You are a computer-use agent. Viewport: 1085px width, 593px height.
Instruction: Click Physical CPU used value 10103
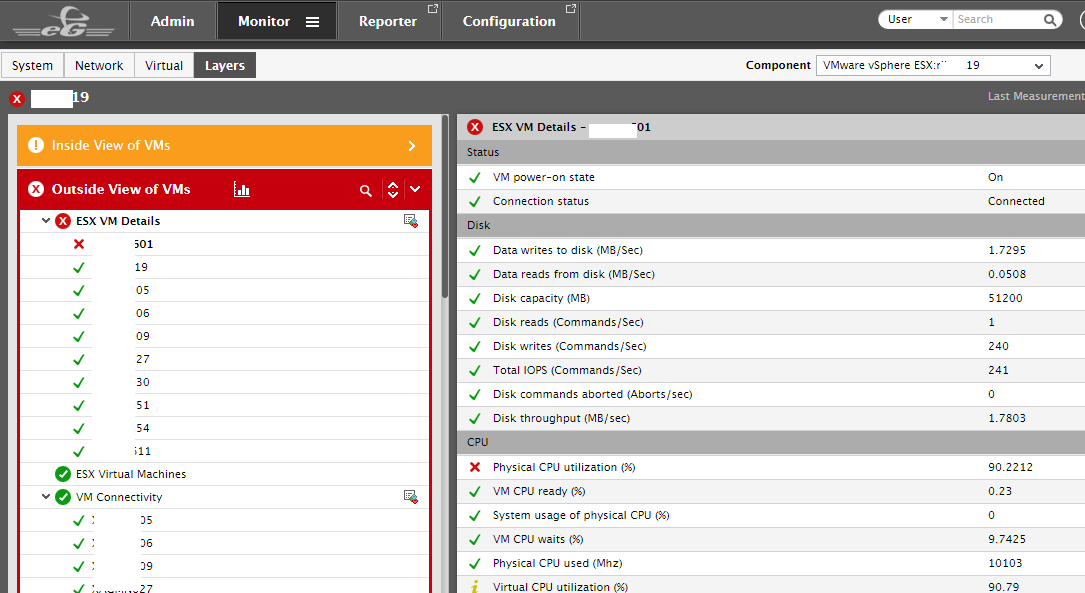click(x=1005, y=563)
